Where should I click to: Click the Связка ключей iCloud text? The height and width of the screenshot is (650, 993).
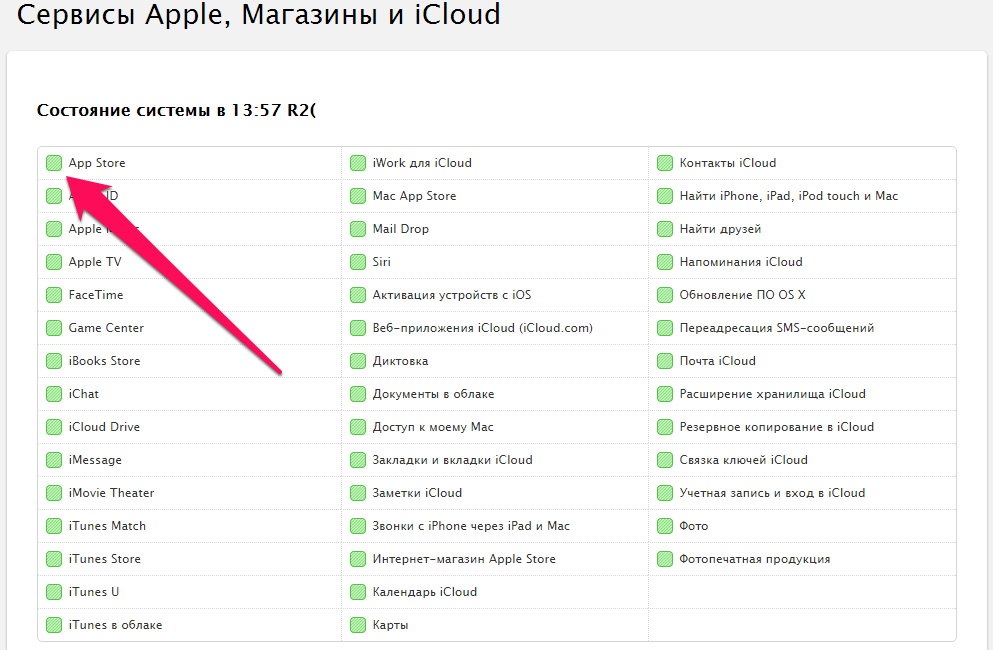tap(743, 459)
